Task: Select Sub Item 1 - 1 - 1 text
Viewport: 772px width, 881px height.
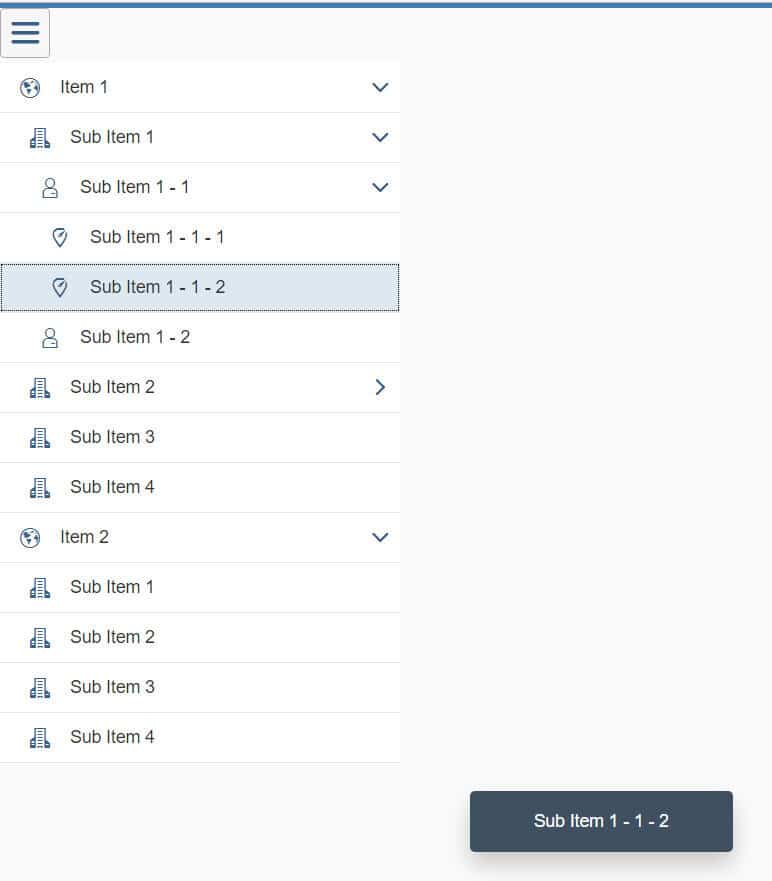Action: click(157, 237)
